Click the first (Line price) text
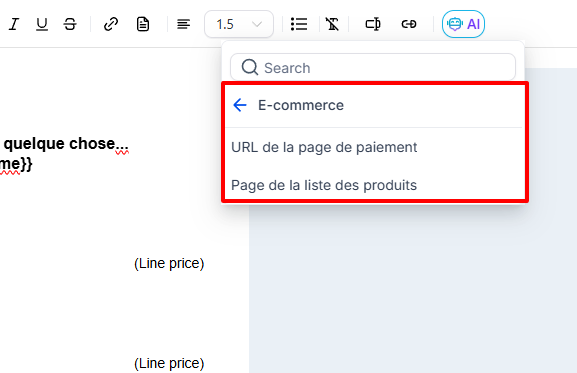The image size is (577, 373). [169, 263]
